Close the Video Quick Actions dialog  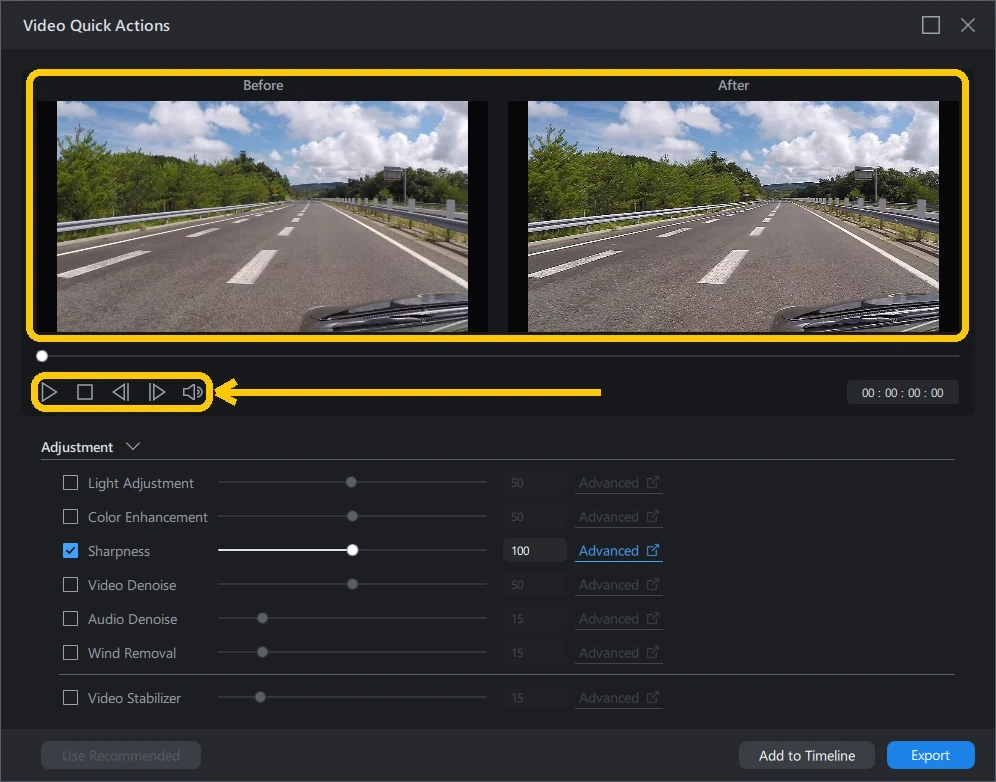[x=967, y=25]
